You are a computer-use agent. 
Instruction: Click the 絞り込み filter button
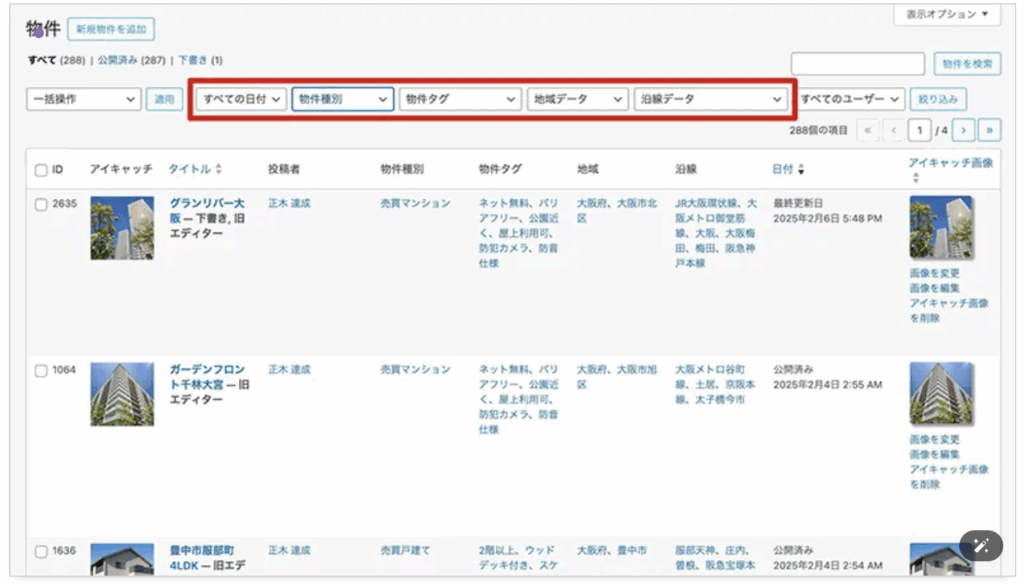[938, 99]
